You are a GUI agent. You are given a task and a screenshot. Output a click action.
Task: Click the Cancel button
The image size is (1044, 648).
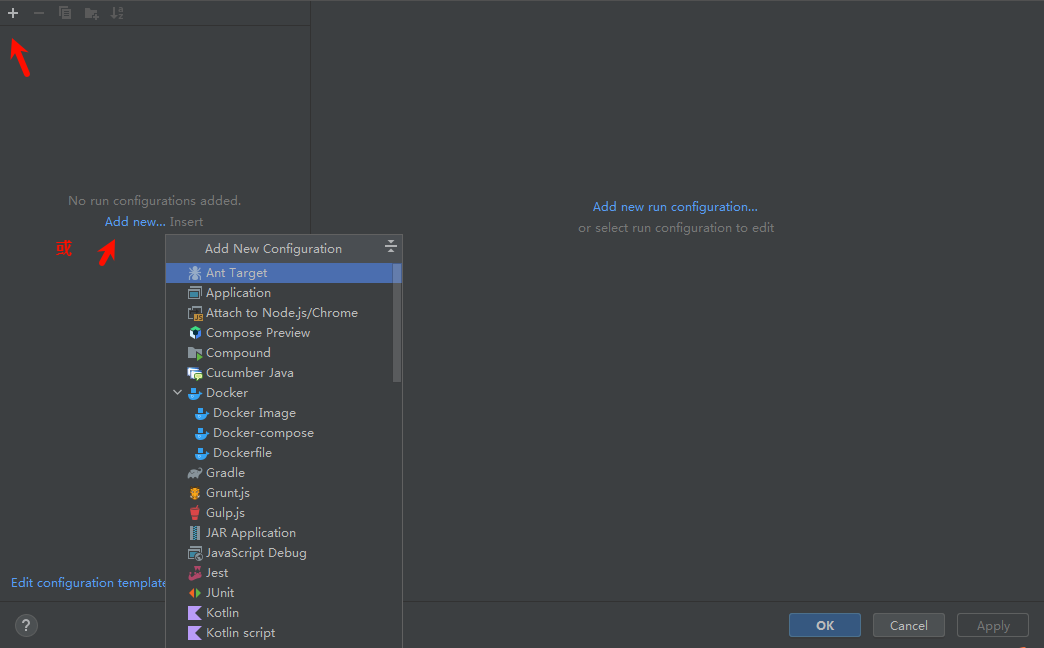point(909,625)
